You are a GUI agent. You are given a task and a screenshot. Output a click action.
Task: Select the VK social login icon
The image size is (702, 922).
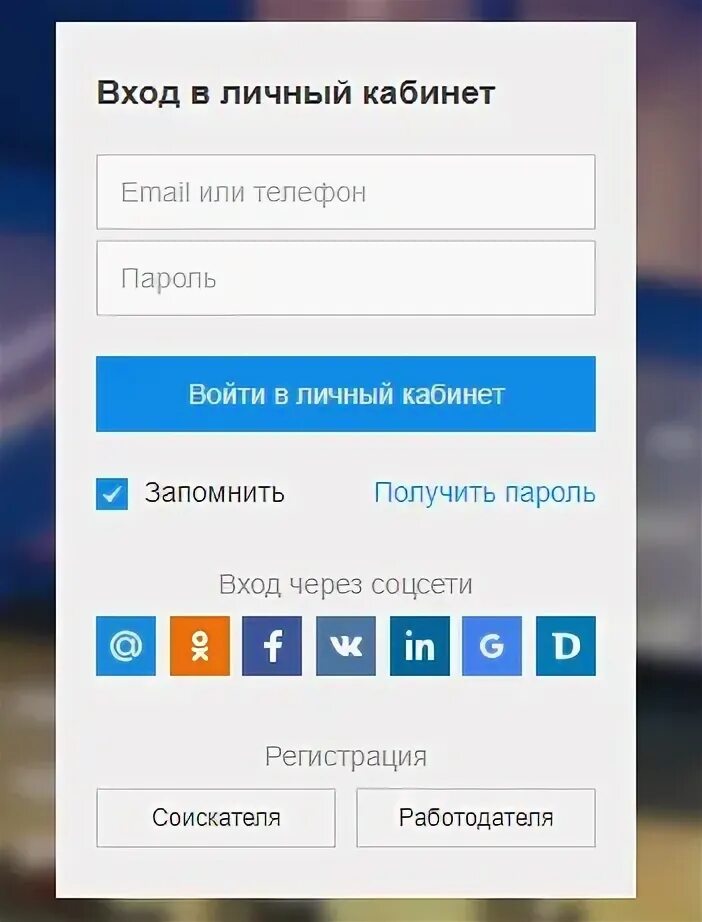346,646
